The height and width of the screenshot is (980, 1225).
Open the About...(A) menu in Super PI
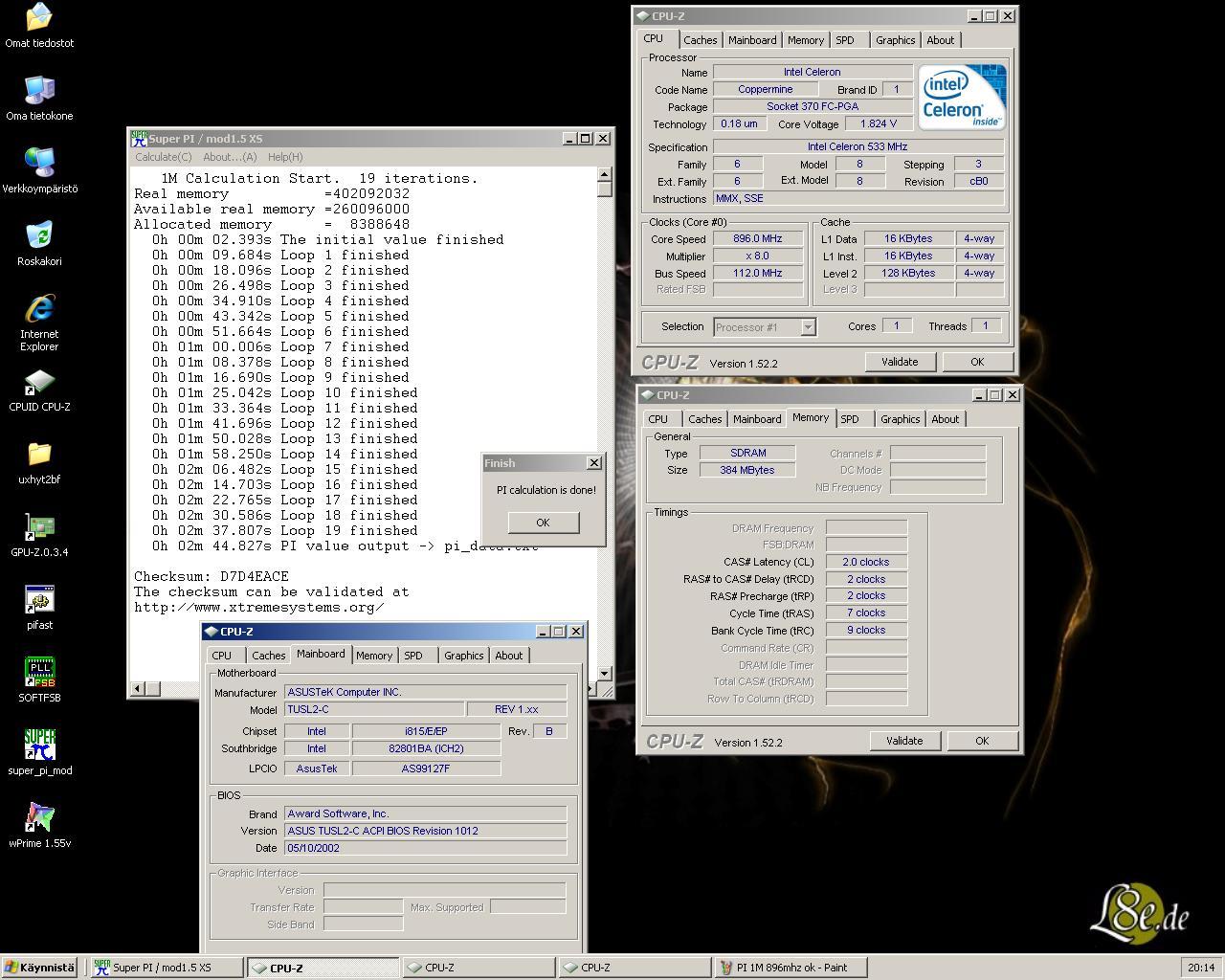(x=230, y=157)
